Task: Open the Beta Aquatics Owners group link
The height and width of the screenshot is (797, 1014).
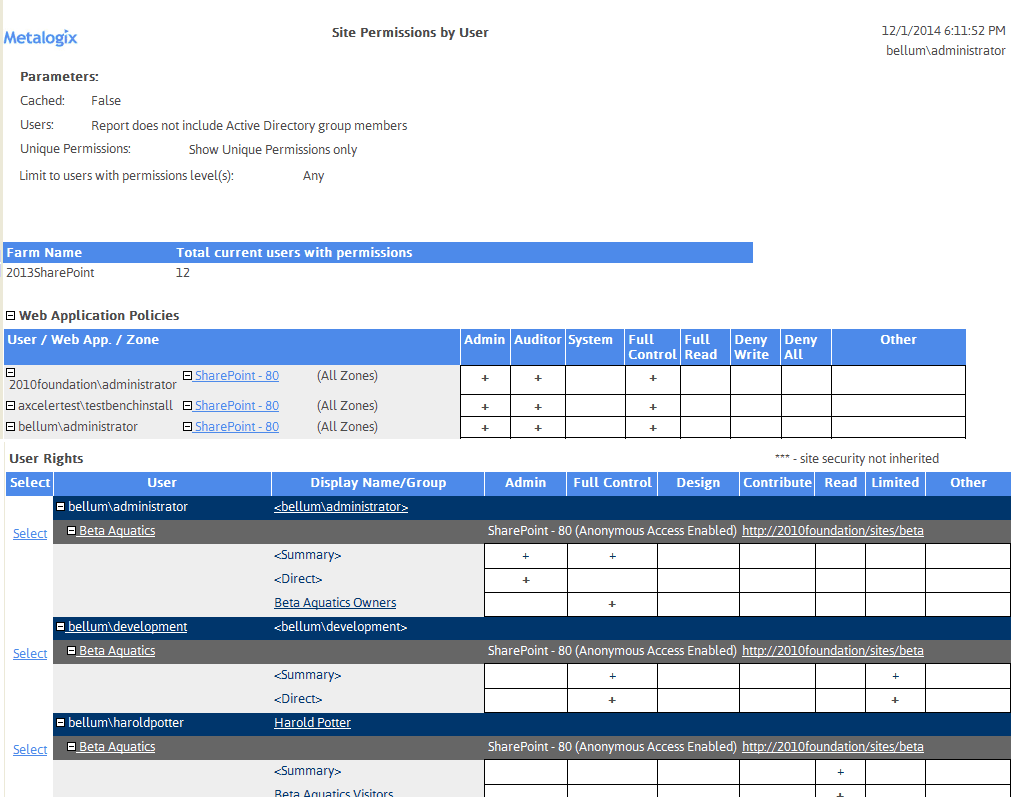Action: [x=335, y=602]
